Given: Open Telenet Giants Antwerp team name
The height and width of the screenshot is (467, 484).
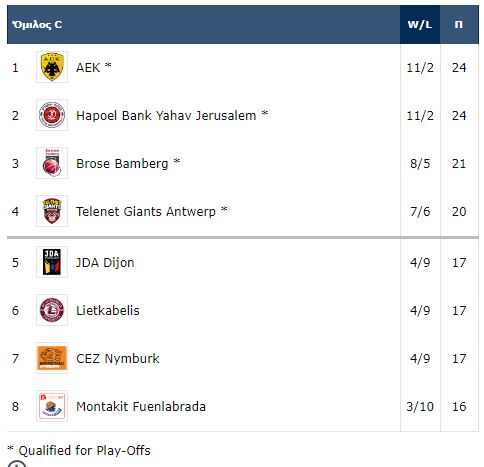Looking at the screenshot, I should click(x=146, y=212).
